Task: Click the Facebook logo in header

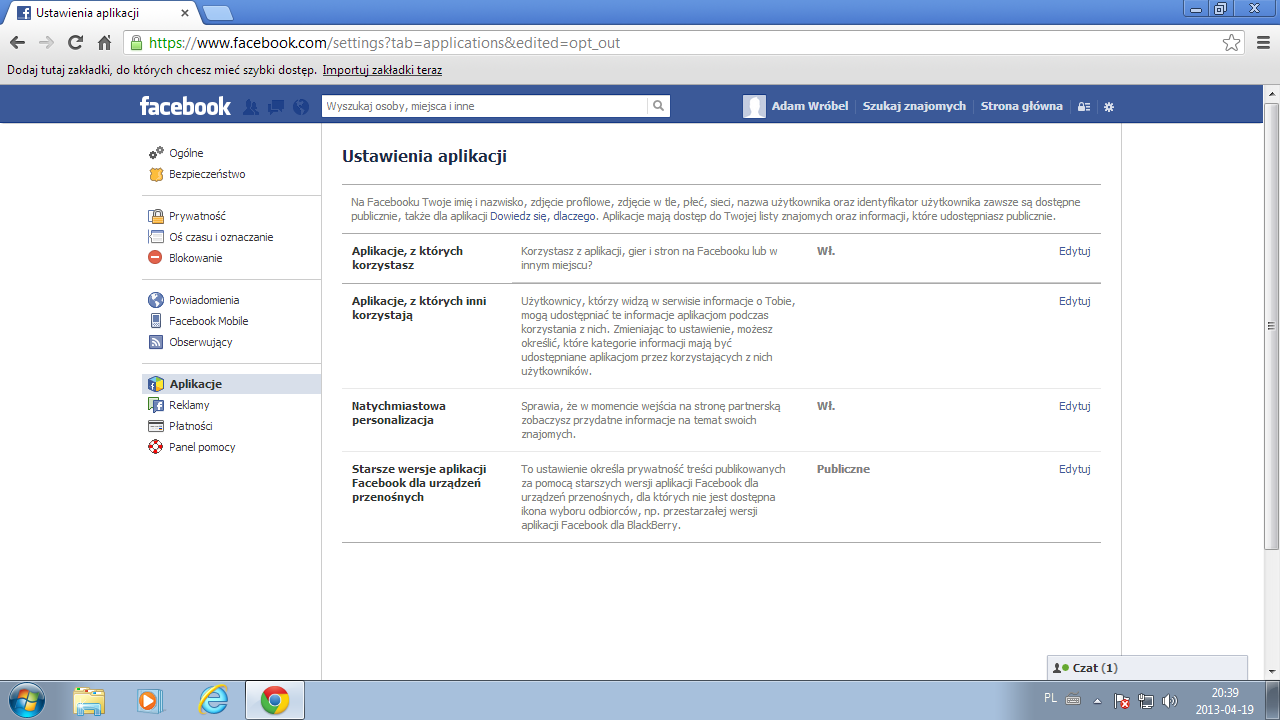Action: [x=185, y=106]
